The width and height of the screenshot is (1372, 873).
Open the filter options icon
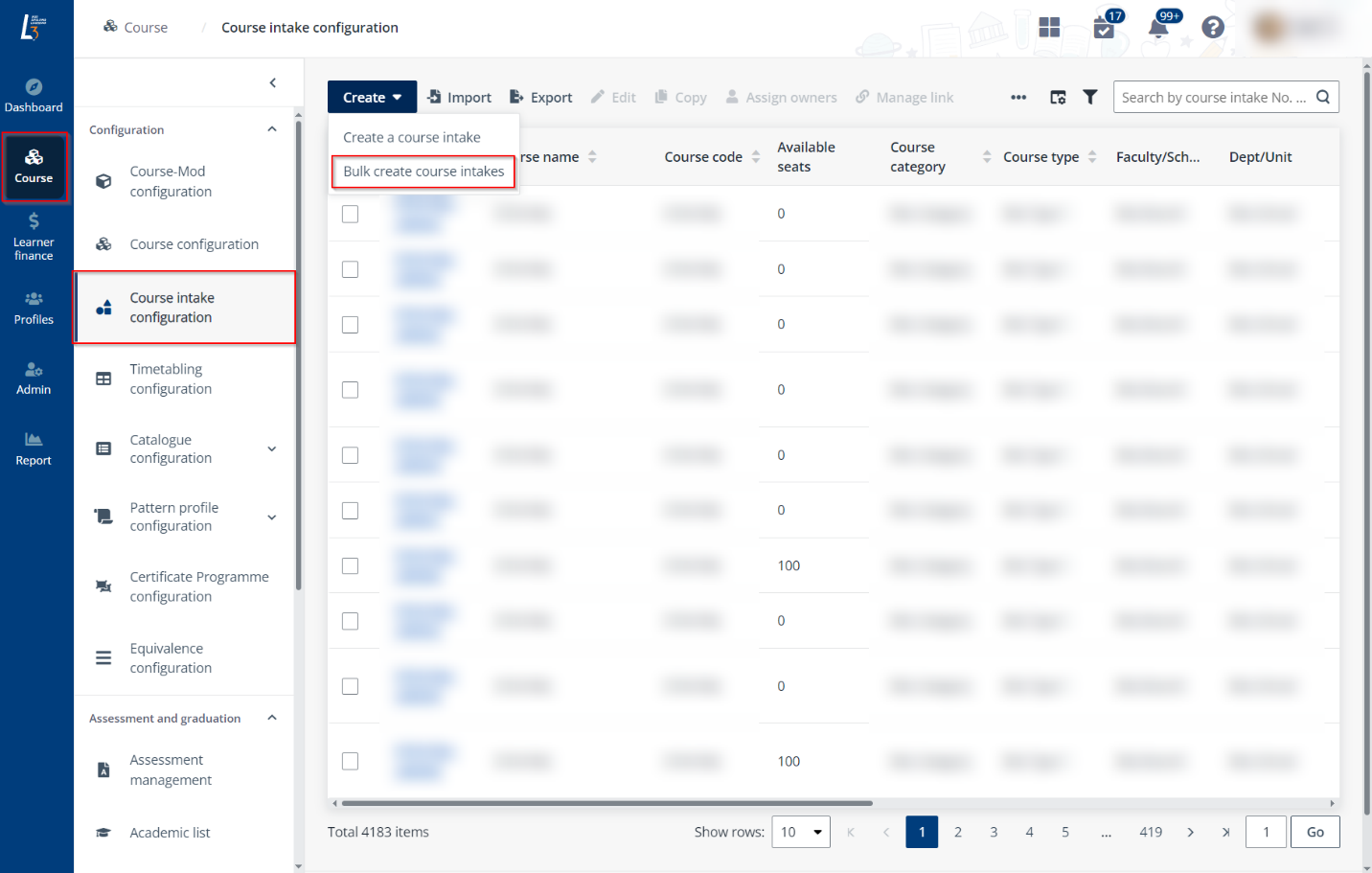[1089, 97]
